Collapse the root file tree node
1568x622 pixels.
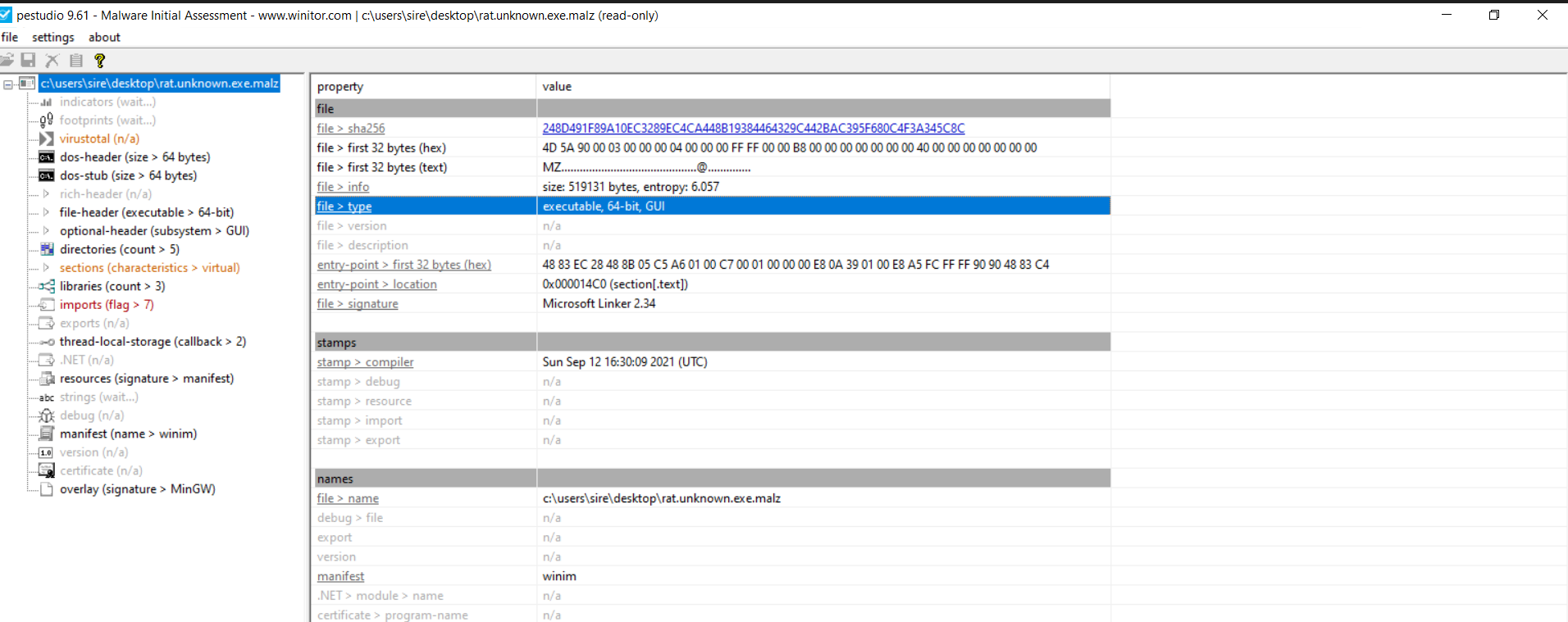[x=8, y=84]
